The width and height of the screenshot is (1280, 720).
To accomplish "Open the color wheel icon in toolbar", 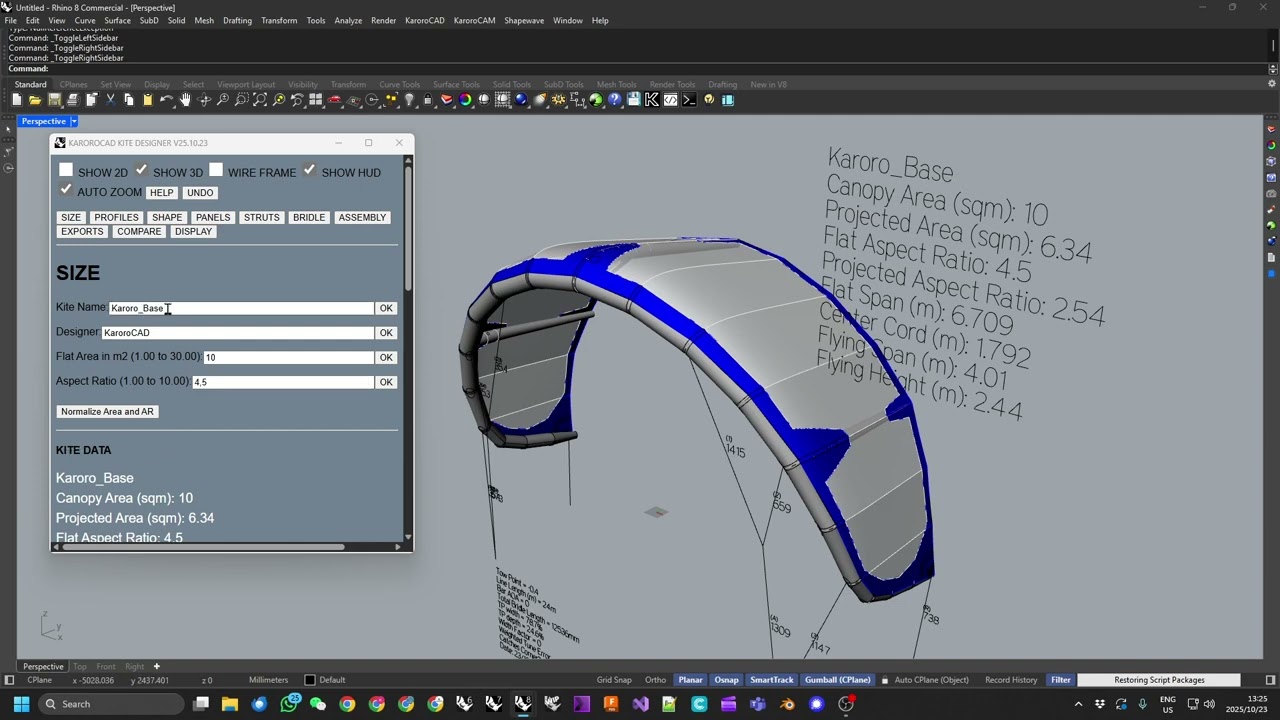I will pyautogui.click(x=465, y=100).
